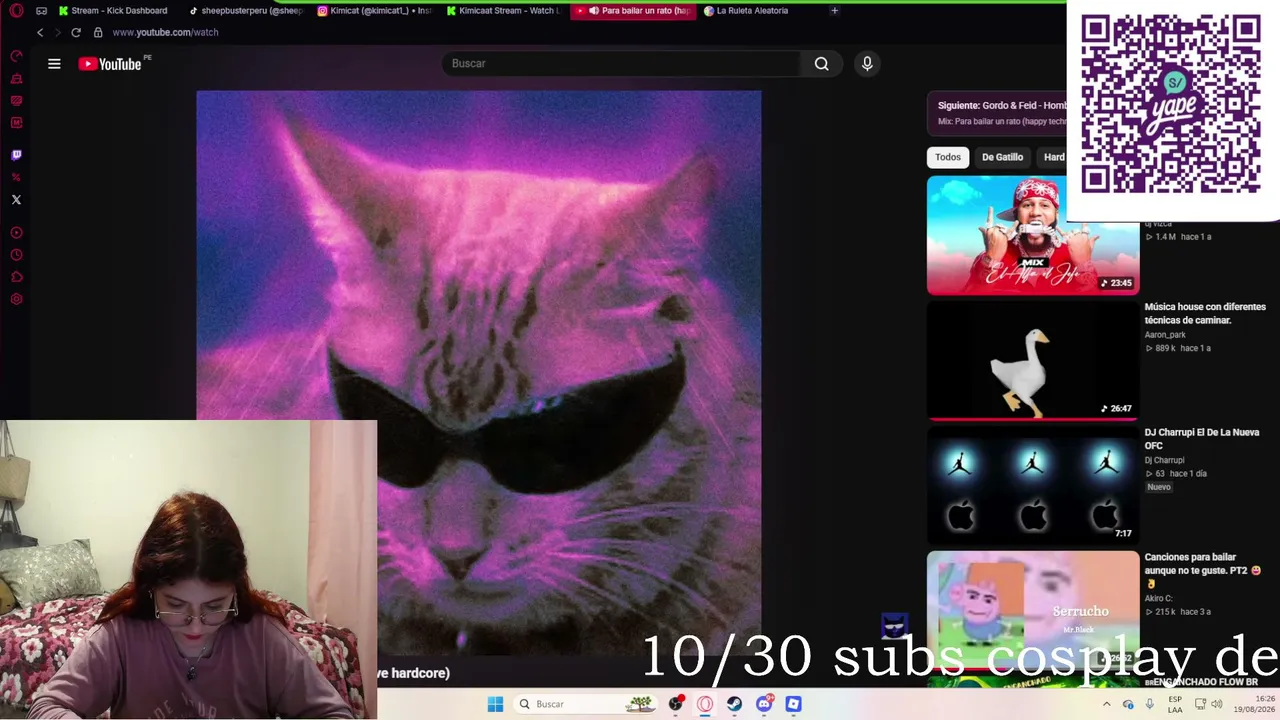Go back to the previous page

(40, 32)
